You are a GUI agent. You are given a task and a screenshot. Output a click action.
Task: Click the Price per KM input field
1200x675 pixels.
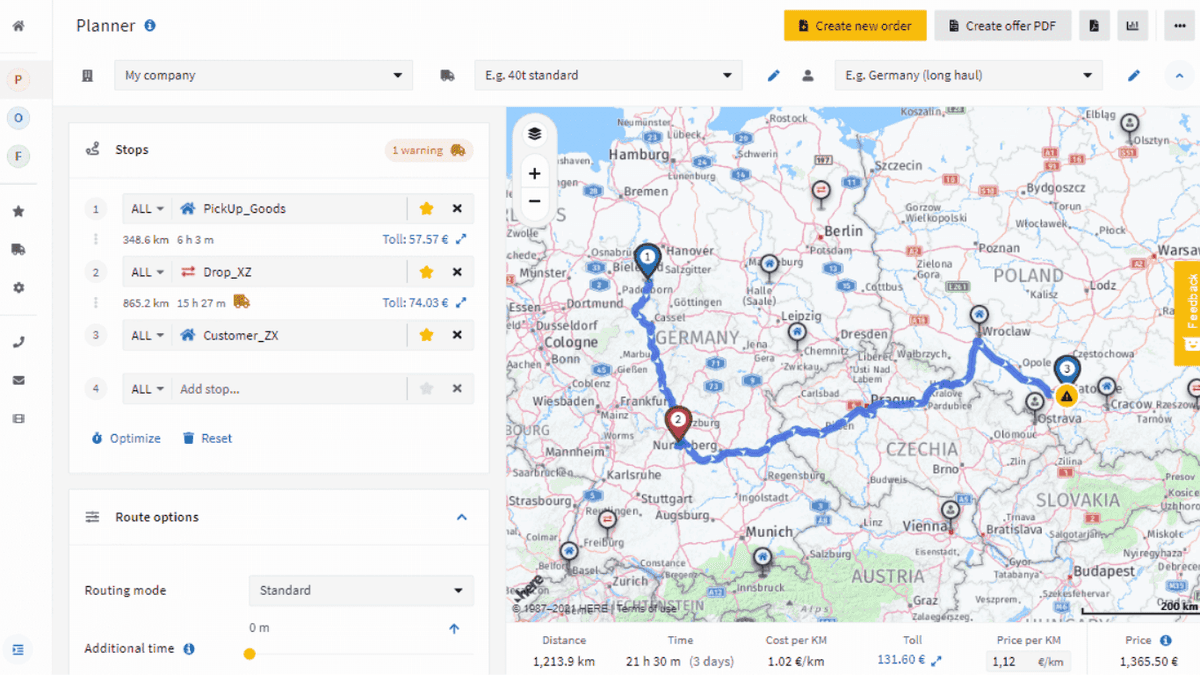click(1028, 661)
